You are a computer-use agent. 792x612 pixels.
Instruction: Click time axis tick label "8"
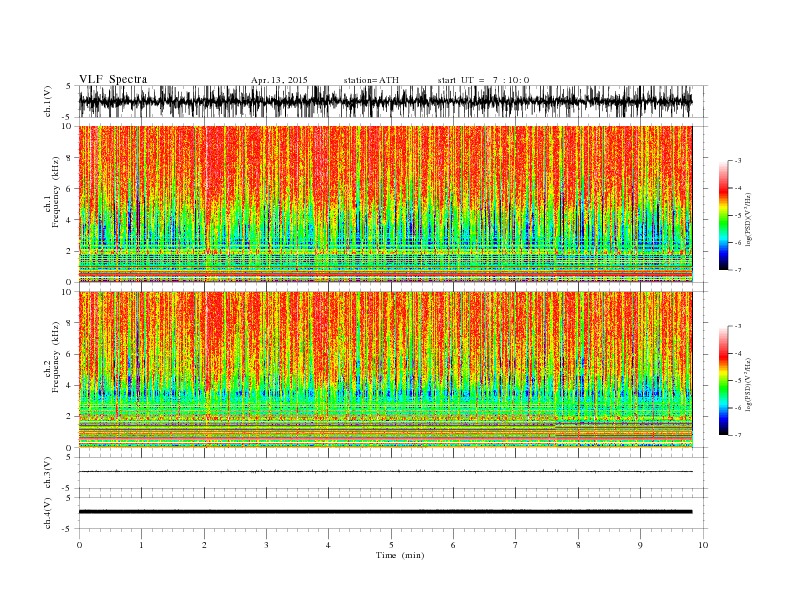(578, 545)
